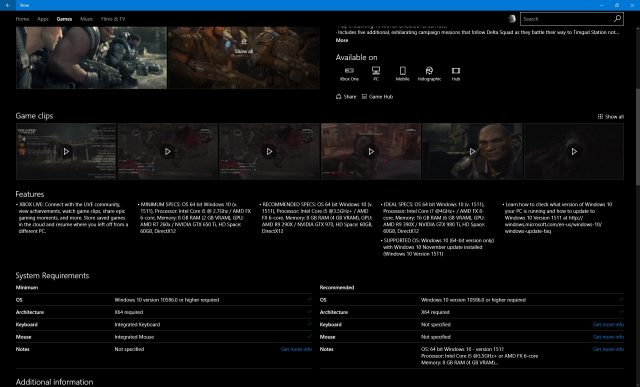The height and width of the screenshot is (387, 640).
Task: Open the left game screenshot with soldiers
Action: tap(91, 58)
